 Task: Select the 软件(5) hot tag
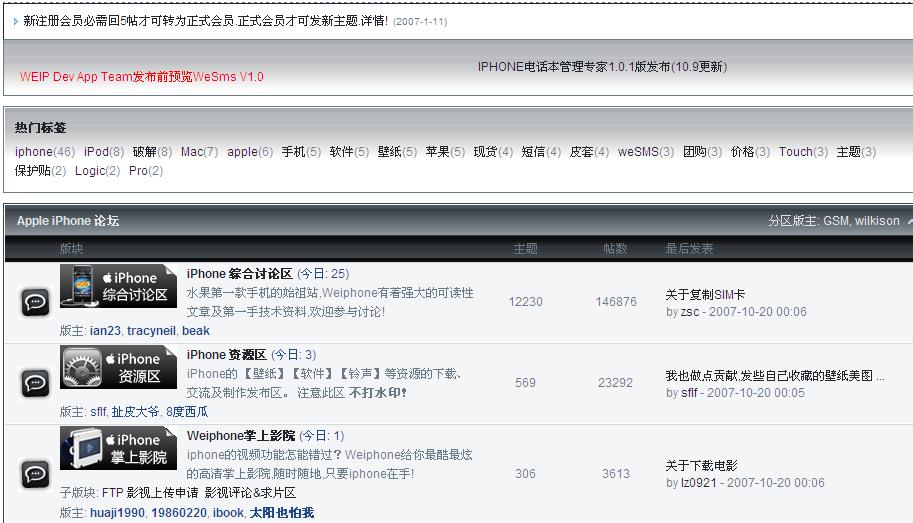tap(349, 151)
